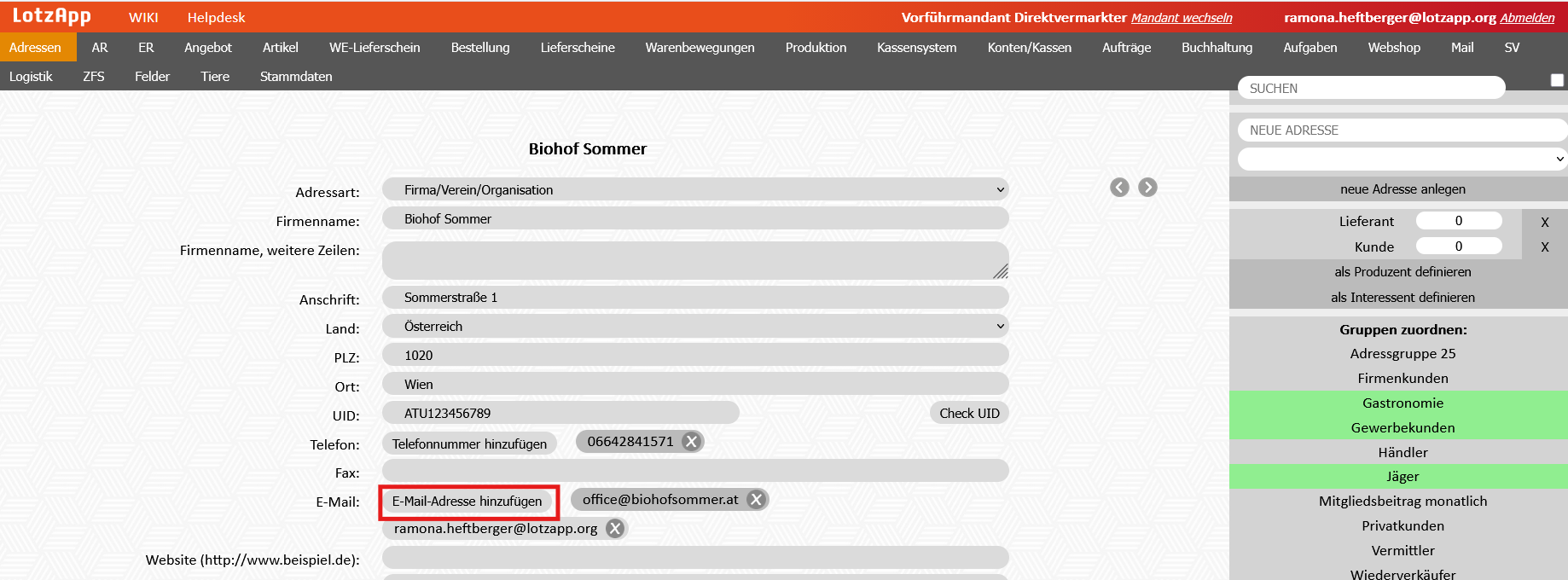The image size is (1568, 580).
Task: Open the Land dropdown showing Österreich
Action: coord(694,327)
